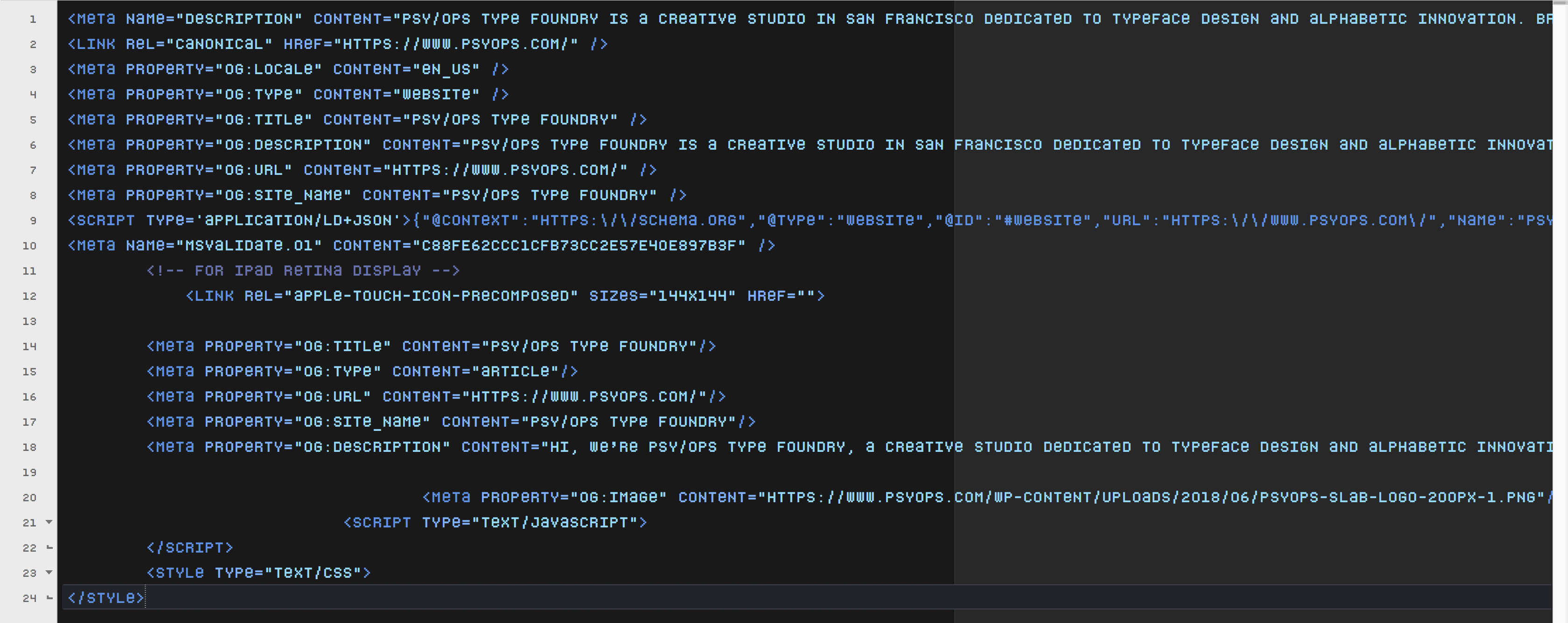Click the fold end marker at line 22
Image resolution: width=1568 pixels, height=623 pixels.
[49, 547]
